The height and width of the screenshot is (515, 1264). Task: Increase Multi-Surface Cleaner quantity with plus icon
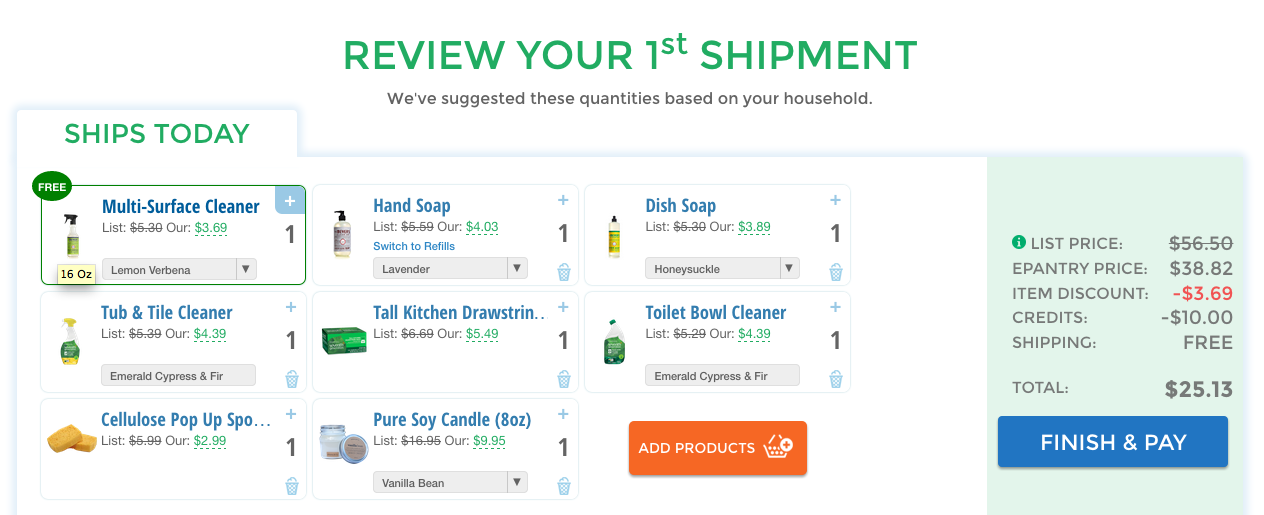[x=290, y=200]
